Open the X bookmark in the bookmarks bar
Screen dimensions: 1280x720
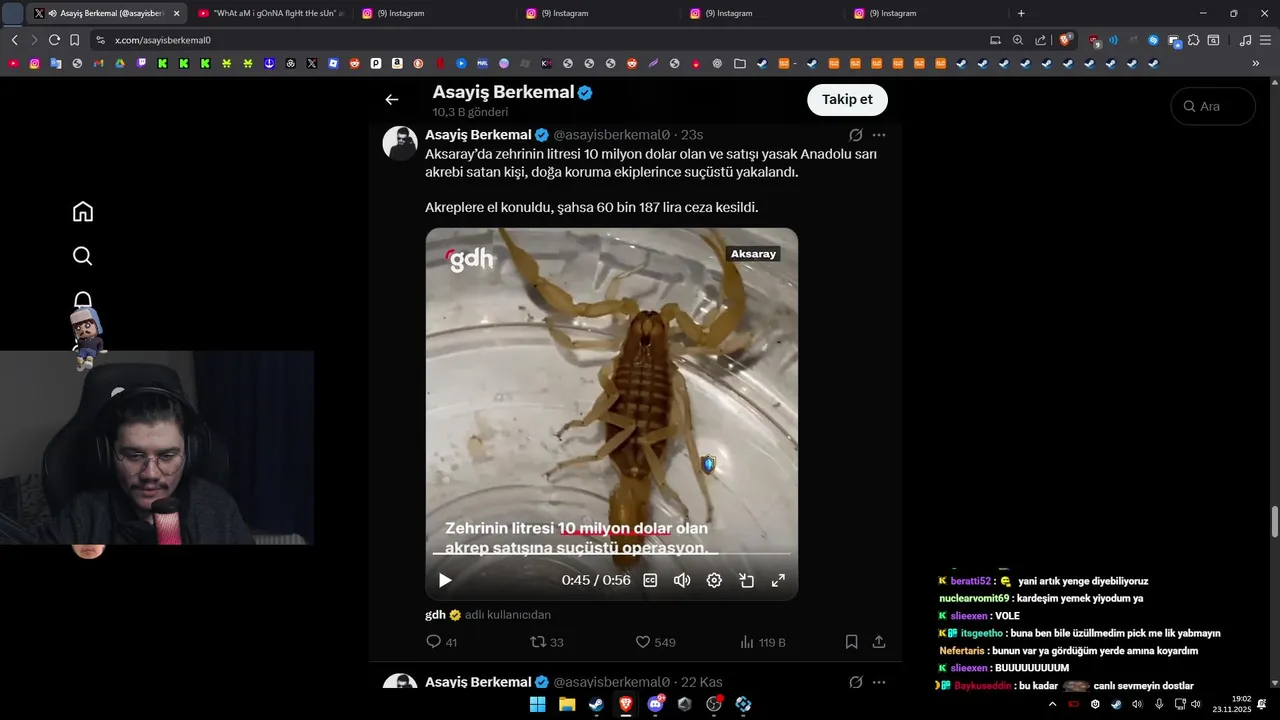(312, 63)
